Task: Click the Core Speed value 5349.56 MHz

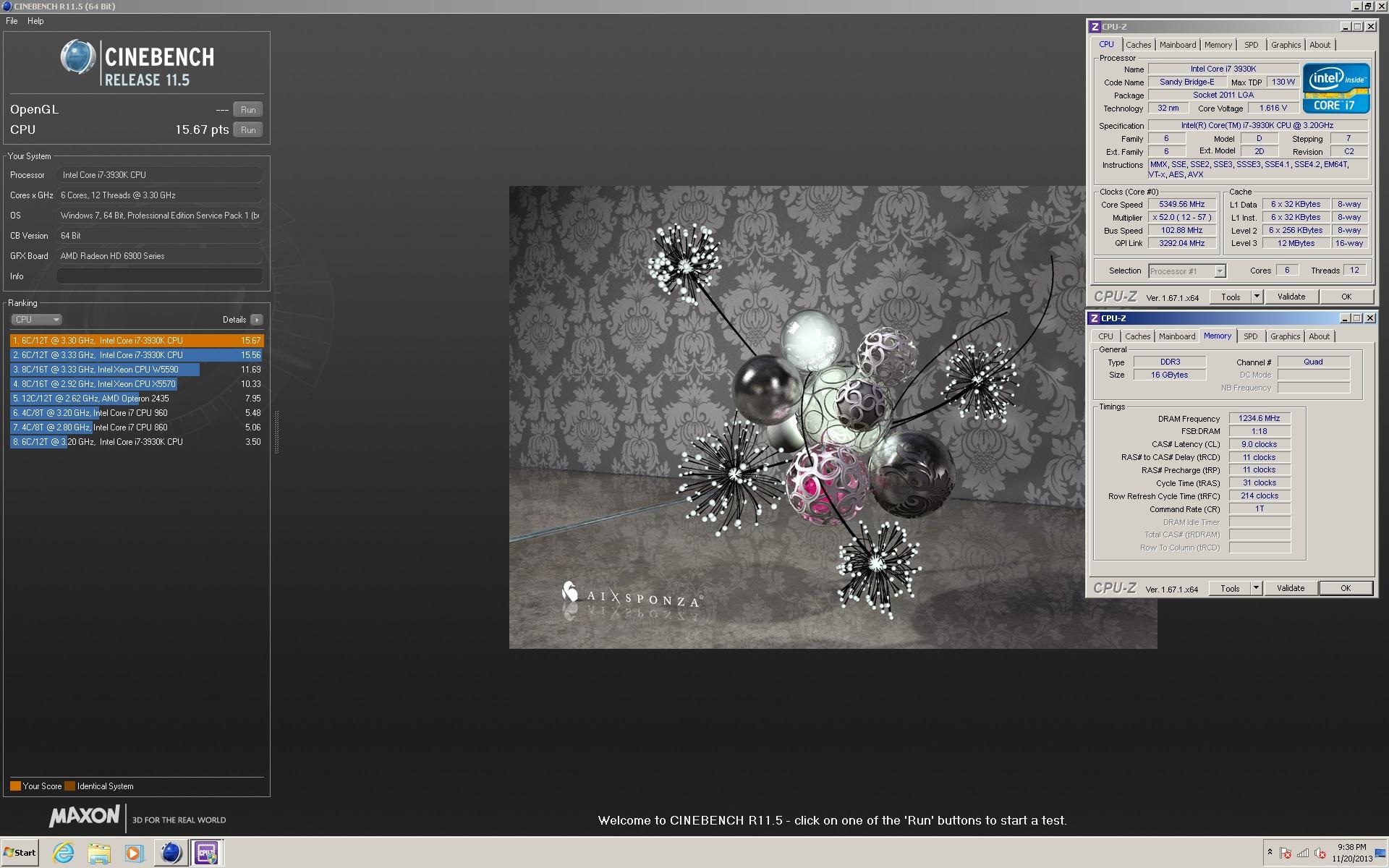Action: [x=1182, y=205]
